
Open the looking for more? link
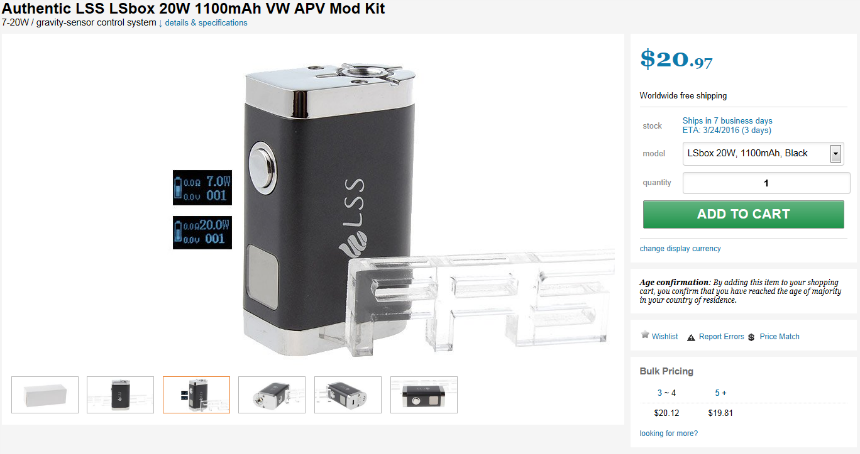(x=669, y=433)
